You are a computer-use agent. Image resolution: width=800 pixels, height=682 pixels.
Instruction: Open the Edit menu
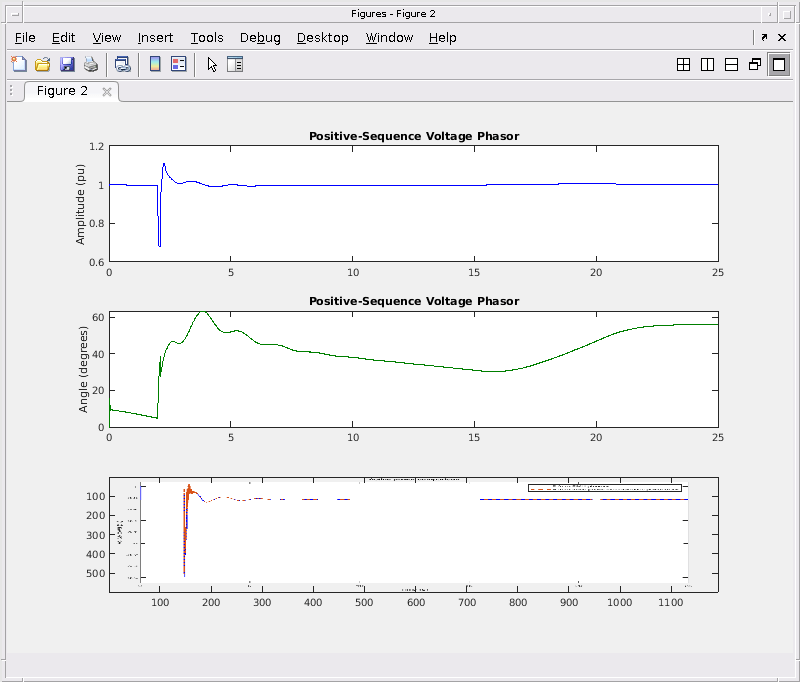pos(63,38)
